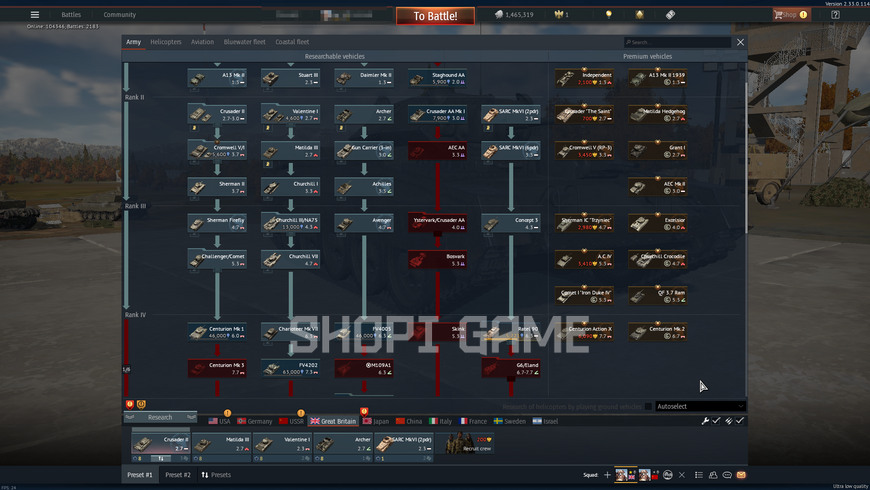
Task: Select the China nation tab
Action: click(409, 422)
